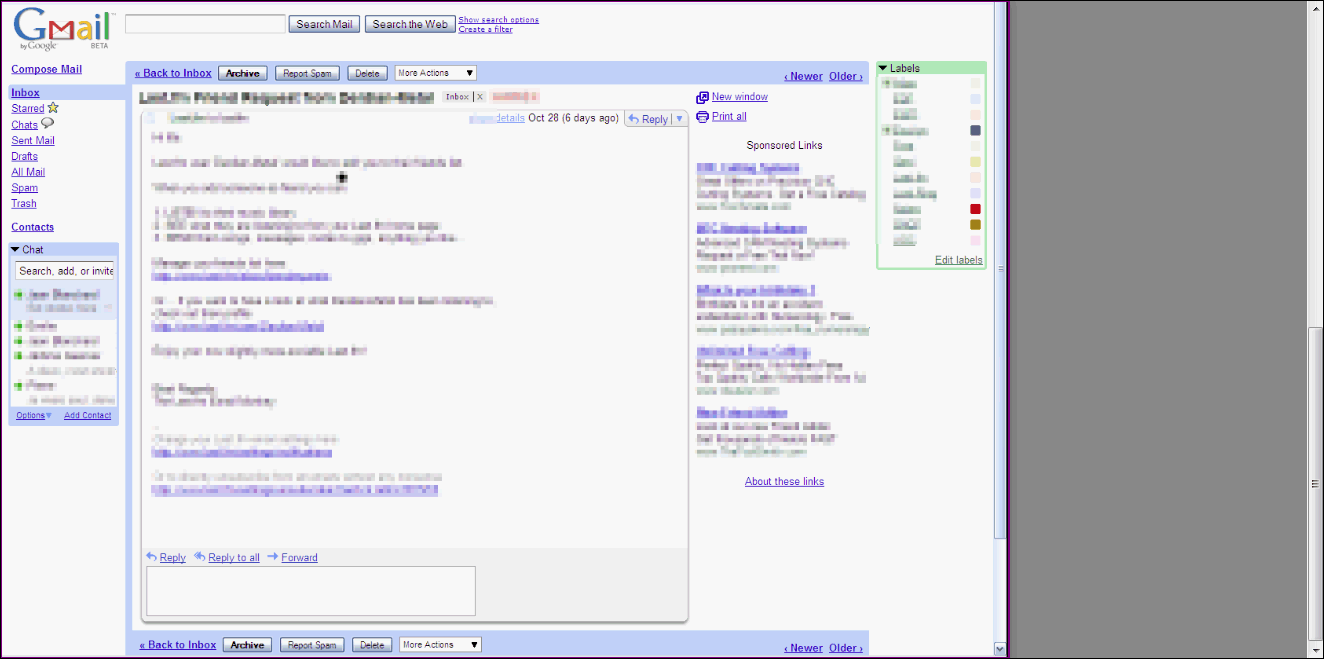Click the New window popup icon
Screen dimensions: 1324x659
(703, 97)
